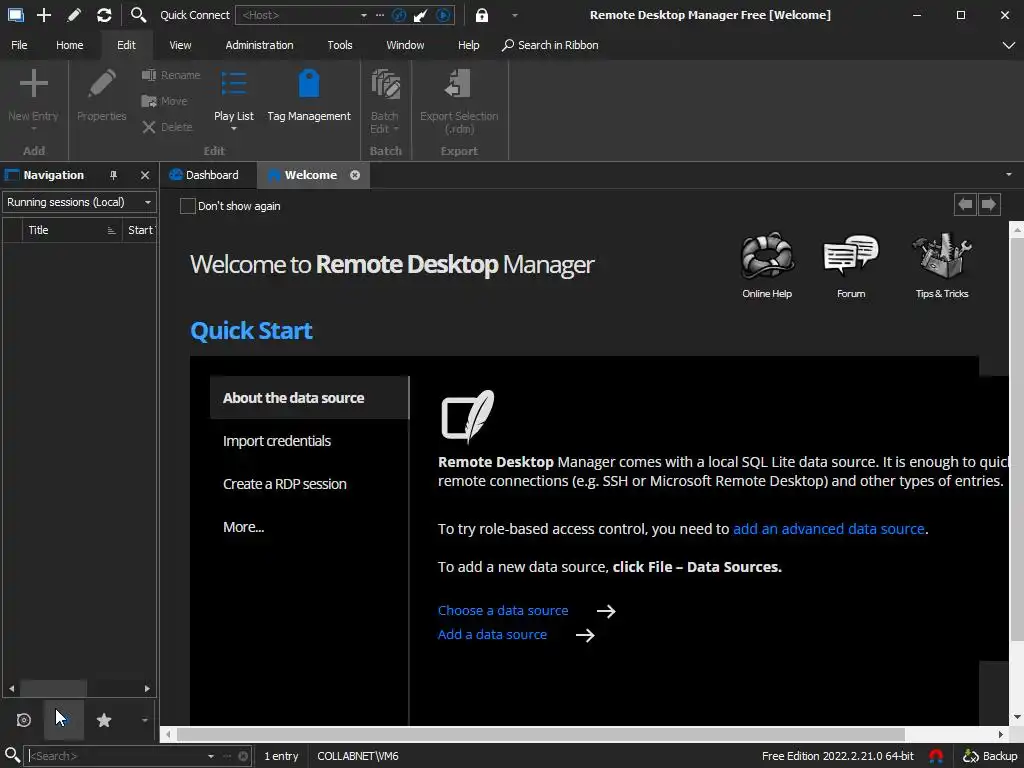Screen dimensions: 1024x768
Task: Open the Play List ribbon button
Action: click(x=234, y=99)
